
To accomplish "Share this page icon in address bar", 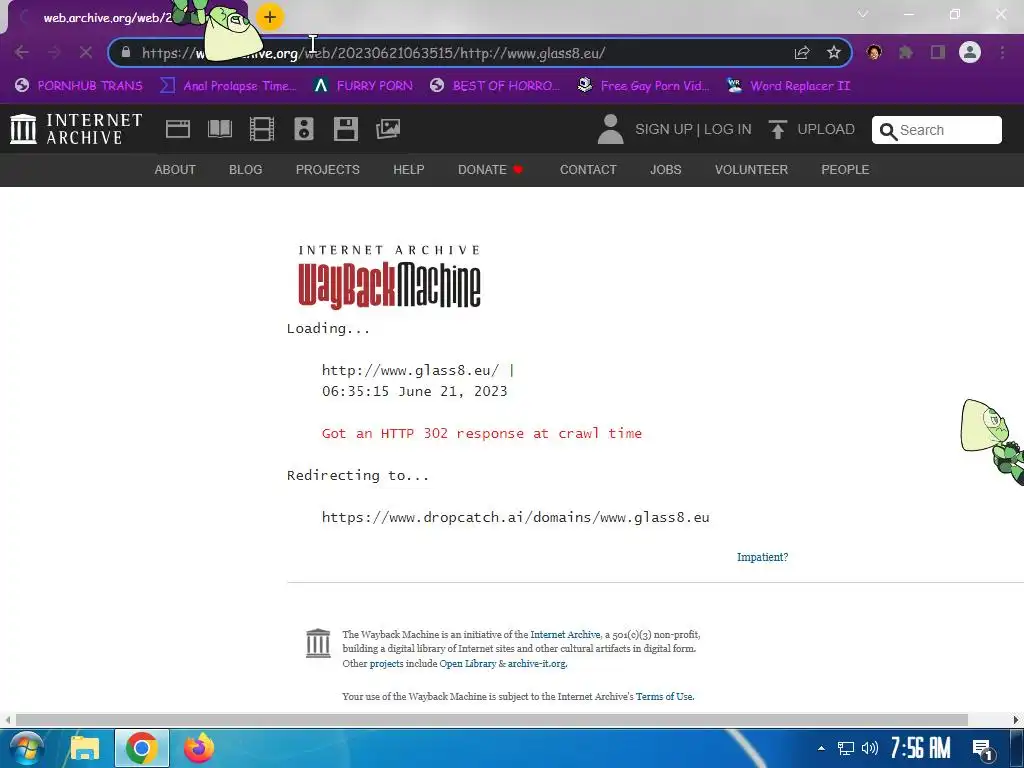I will [x=802, y=52].
